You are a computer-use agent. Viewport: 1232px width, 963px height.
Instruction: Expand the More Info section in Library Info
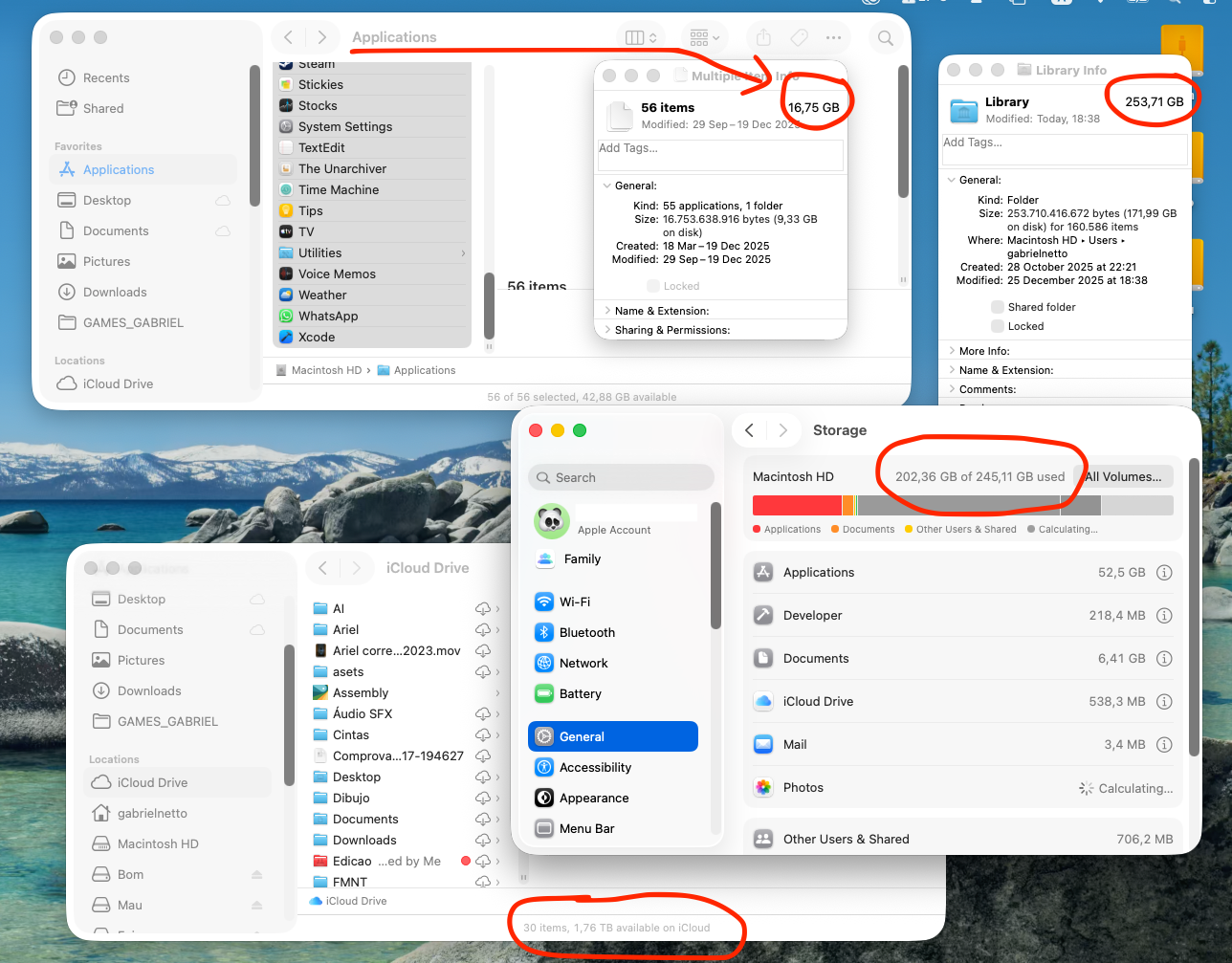pyautogui.click(x=951, y=351)
